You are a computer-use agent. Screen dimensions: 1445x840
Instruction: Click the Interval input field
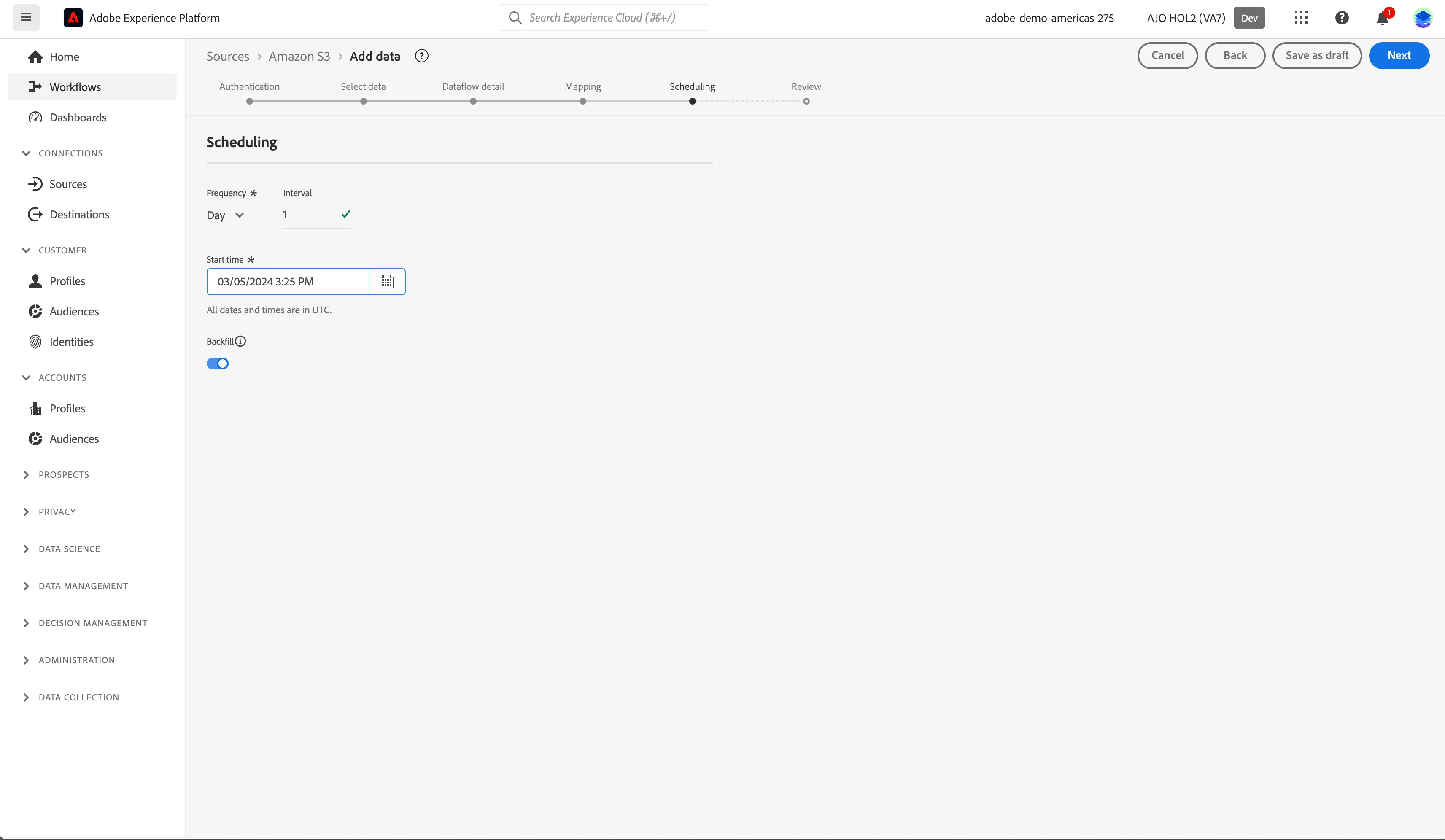pos(316,215)
